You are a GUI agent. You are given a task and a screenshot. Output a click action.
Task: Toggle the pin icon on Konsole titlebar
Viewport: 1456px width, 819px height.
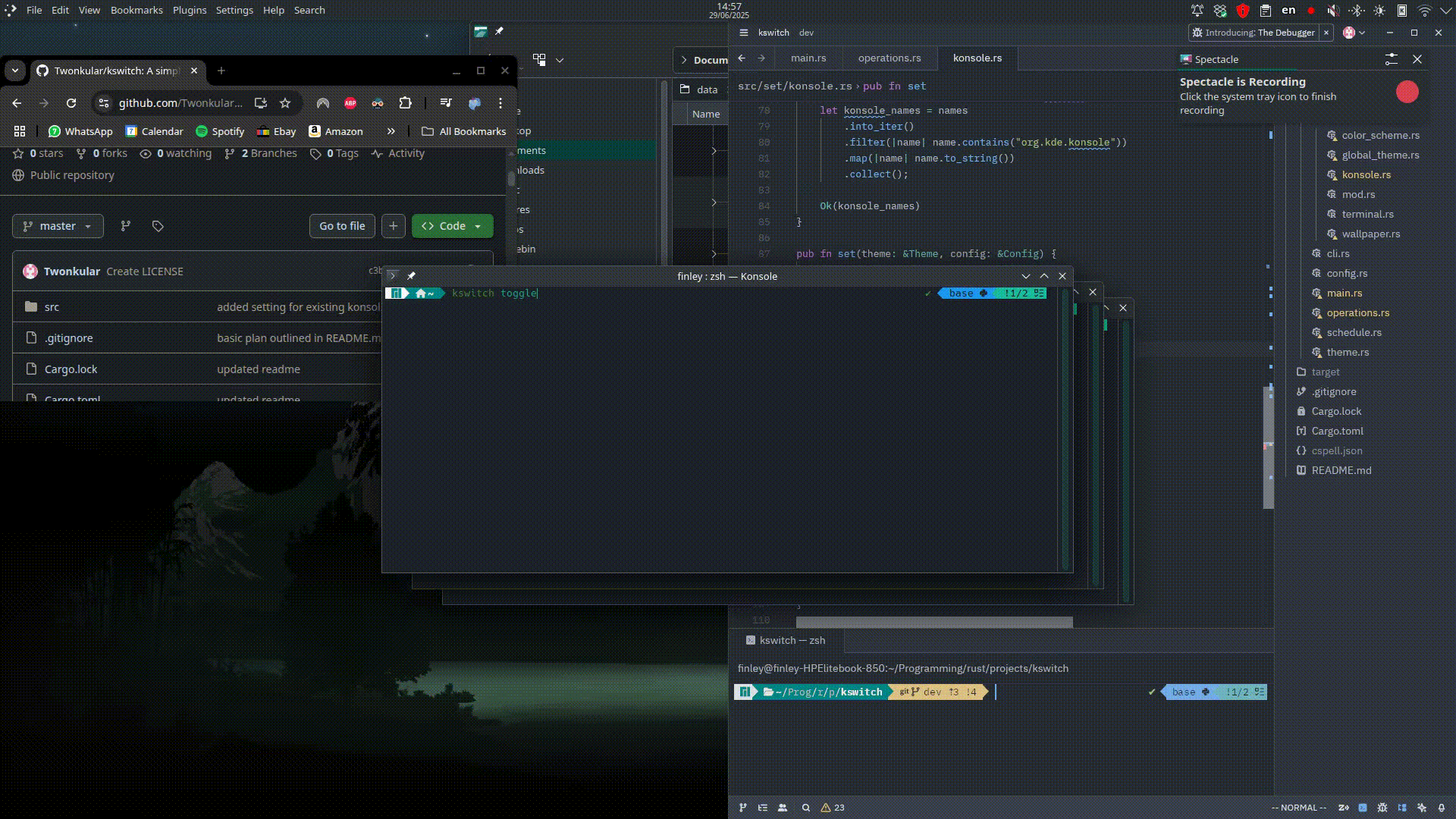pyautogui.click(x=411, y=276)
